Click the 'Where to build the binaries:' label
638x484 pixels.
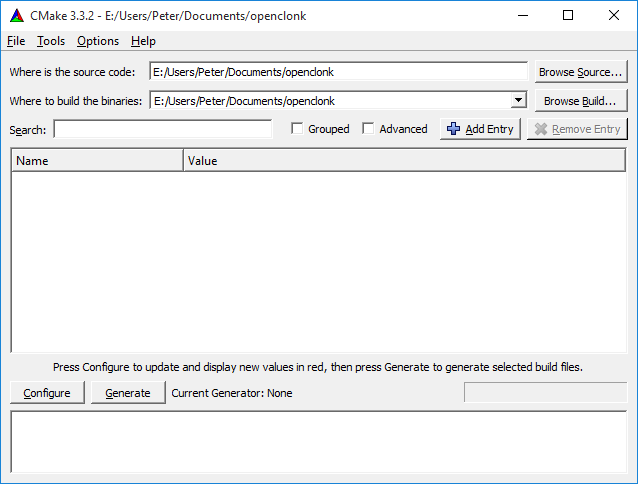coord(76,101)
